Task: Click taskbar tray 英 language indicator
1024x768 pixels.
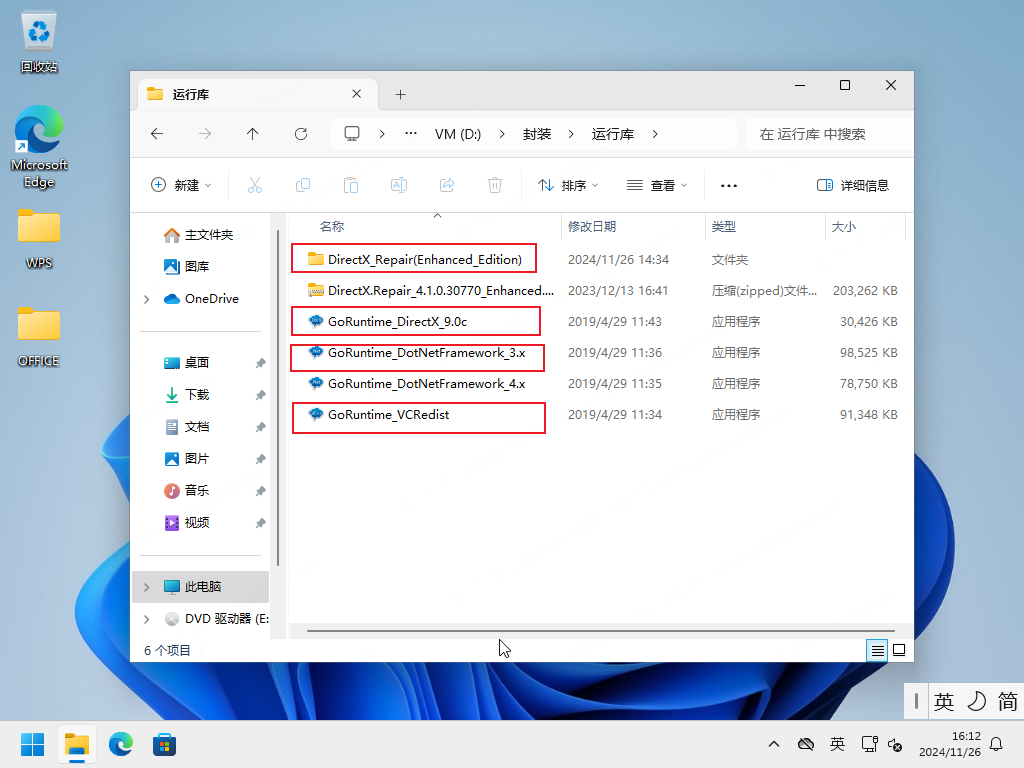Action: coord(837,744)
